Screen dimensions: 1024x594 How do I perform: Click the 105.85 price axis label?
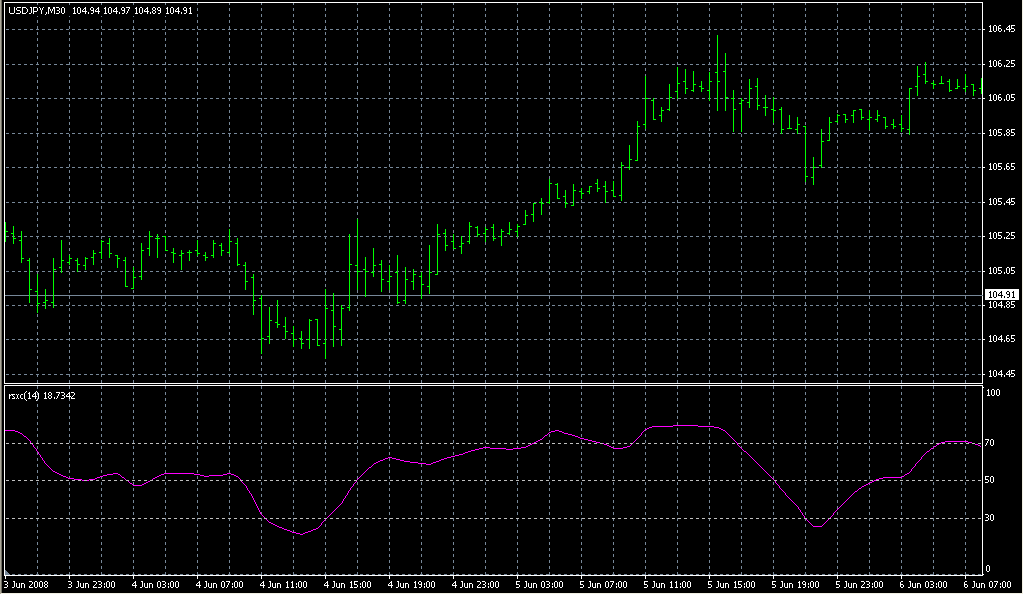pyautogui.click(x=1000, y=133)
